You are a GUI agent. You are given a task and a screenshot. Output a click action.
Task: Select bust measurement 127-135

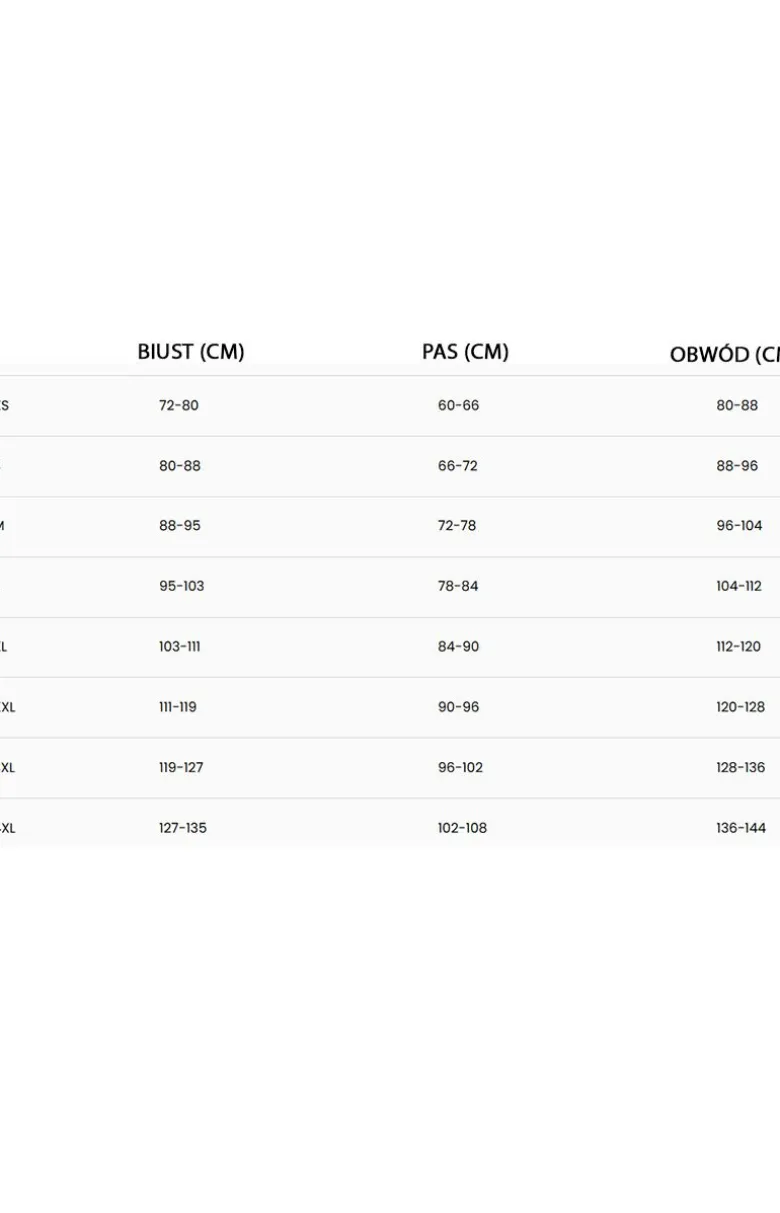click(183, 828)
